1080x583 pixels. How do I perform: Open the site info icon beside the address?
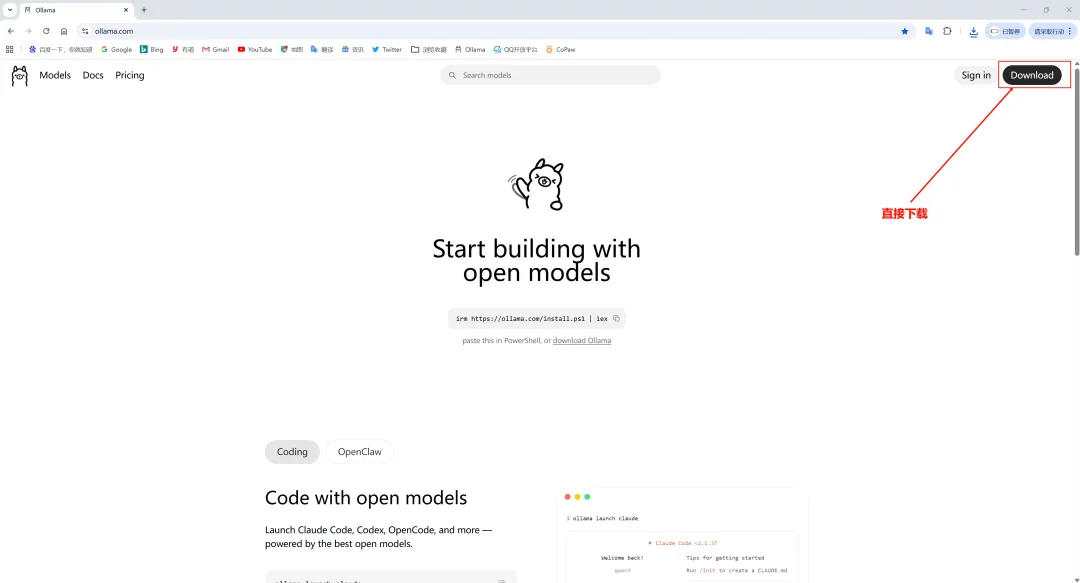[85, 31]
